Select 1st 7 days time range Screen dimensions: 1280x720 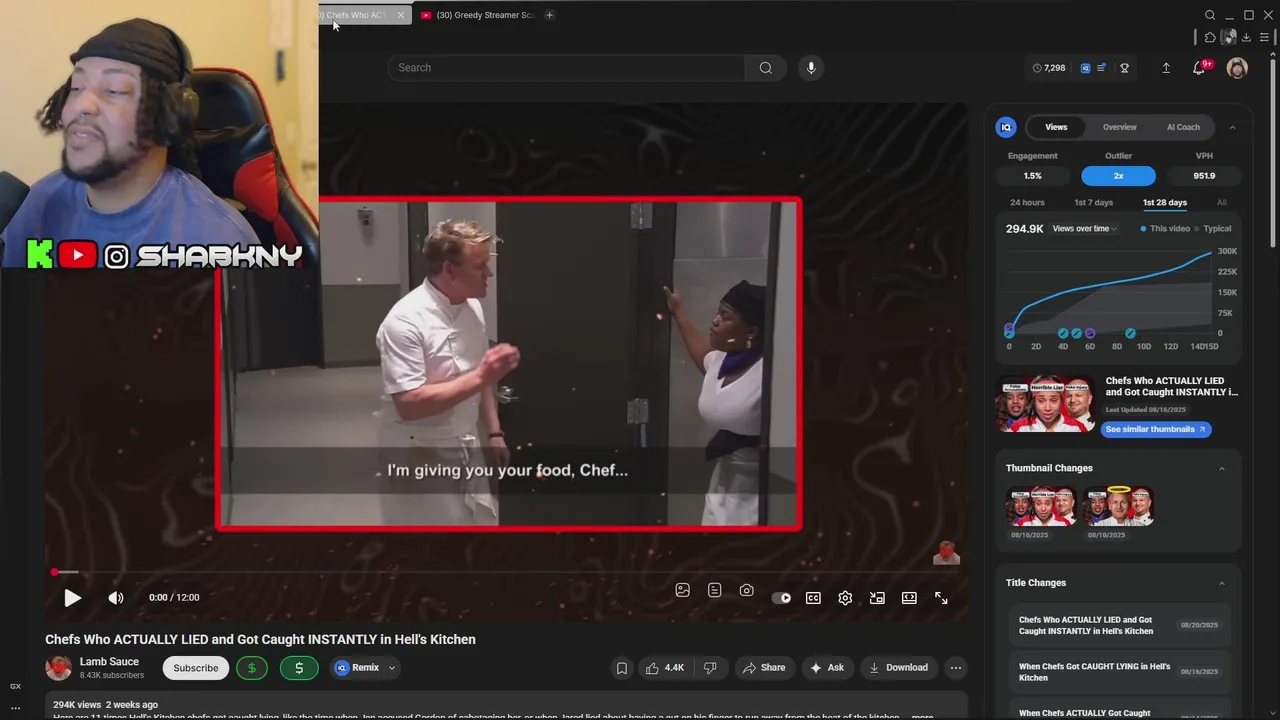(1093, 203)
